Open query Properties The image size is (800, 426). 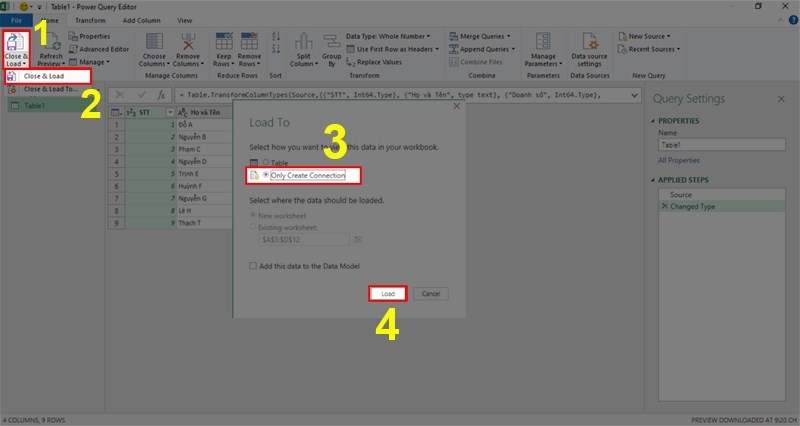tap(89, 36)
